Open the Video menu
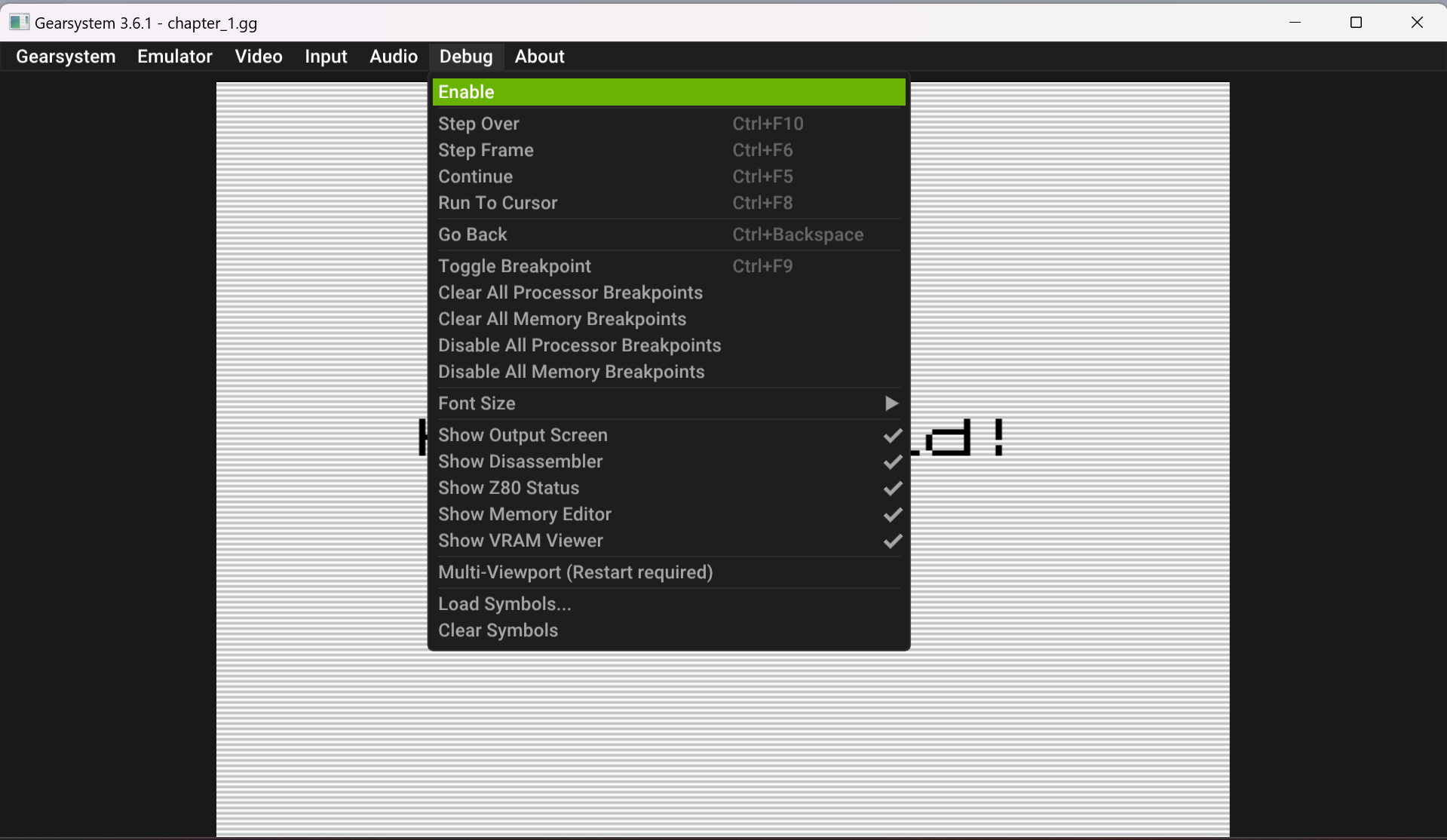Screen dimensions: 1447x840 pos(259,57)
